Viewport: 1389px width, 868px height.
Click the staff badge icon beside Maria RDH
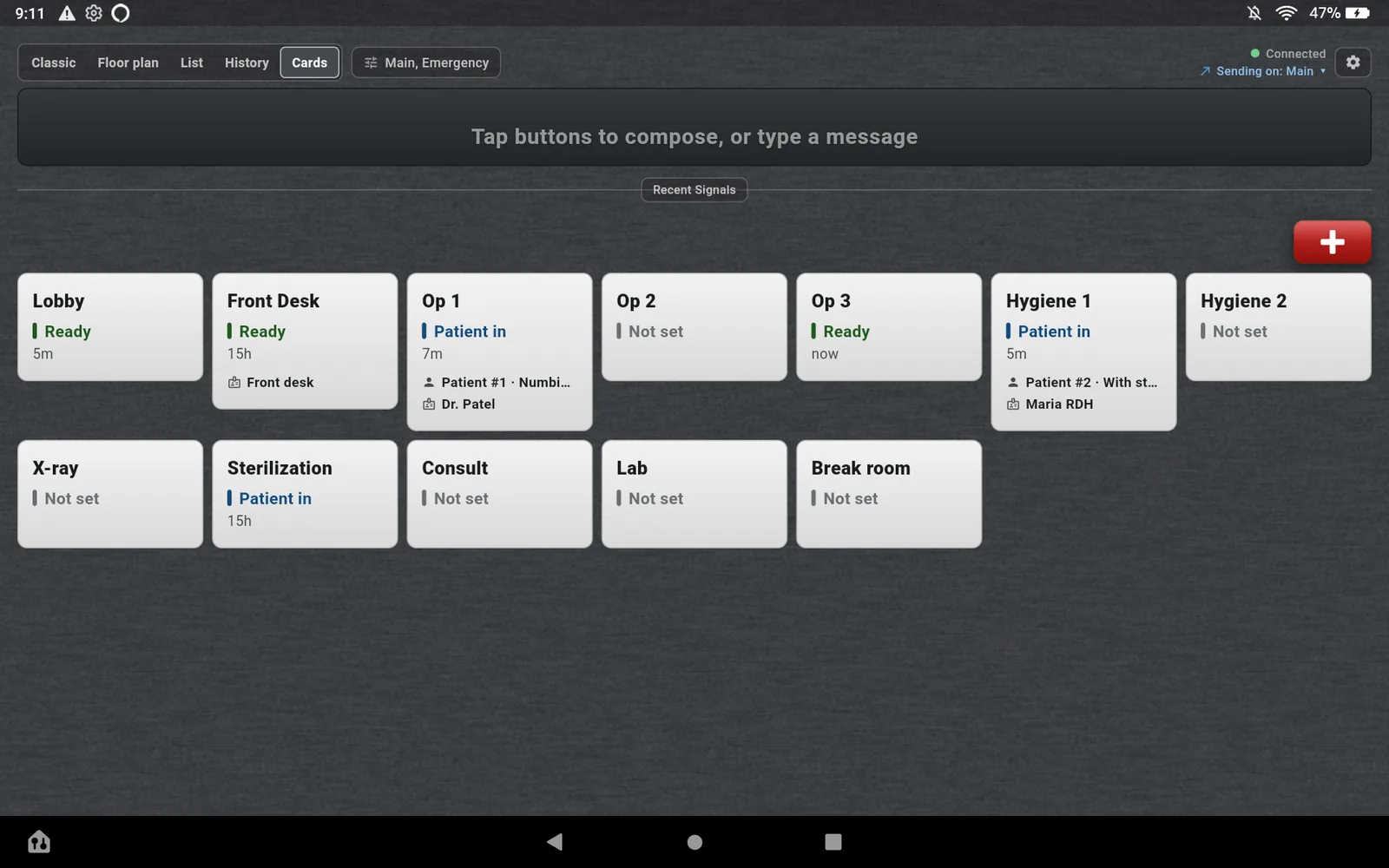[x=1013, y=404]
